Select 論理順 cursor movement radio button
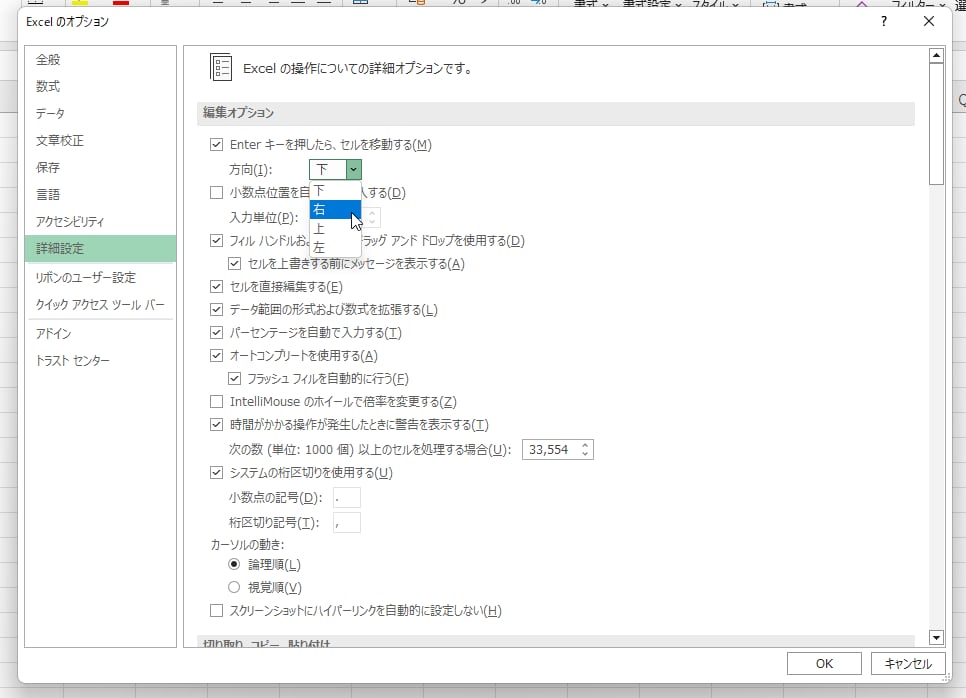The width and height of the screenshot is (966, 698). click(x=234, y=564)
